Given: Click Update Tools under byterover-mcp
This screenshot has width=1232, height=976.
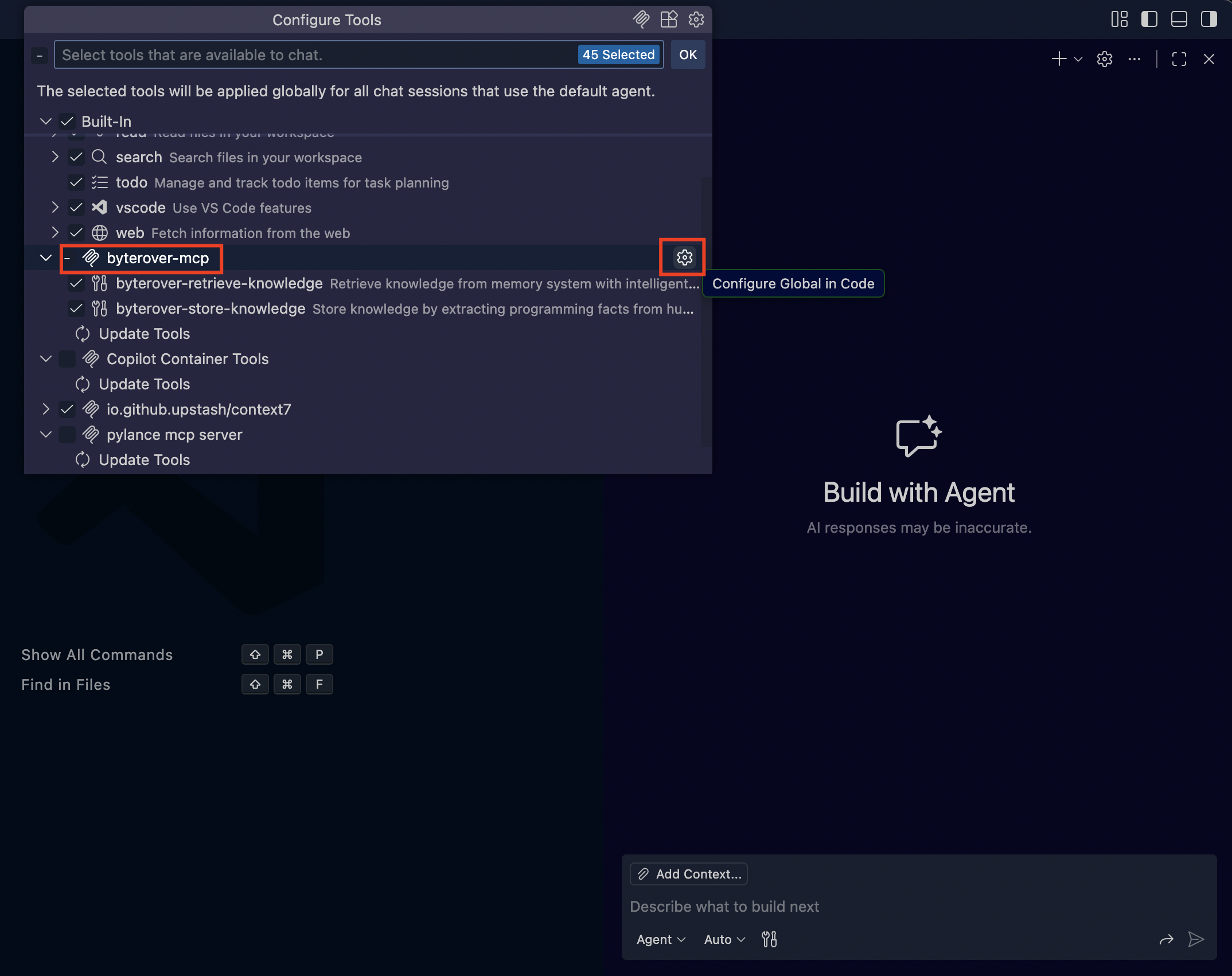Looking at the screenshot, I should pos(144,334).
